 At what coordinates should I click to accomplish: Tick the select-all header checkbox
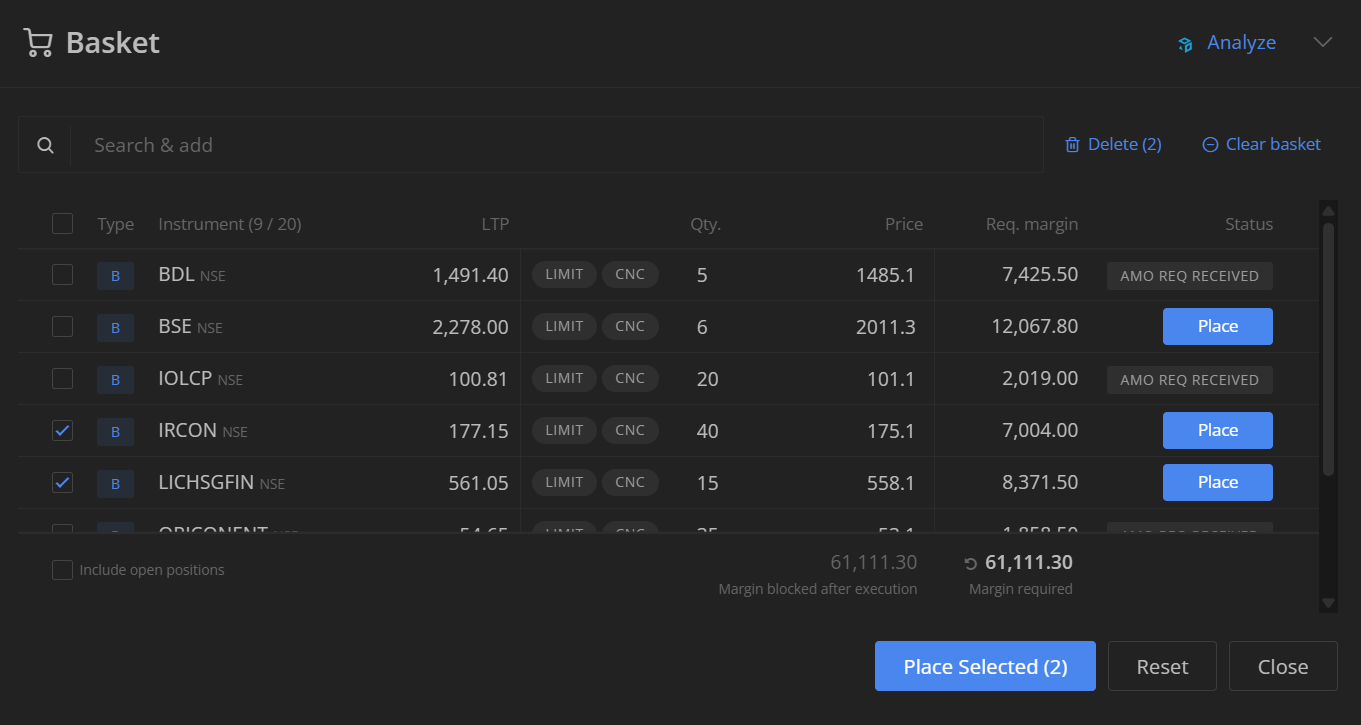(x=62, y=223)
